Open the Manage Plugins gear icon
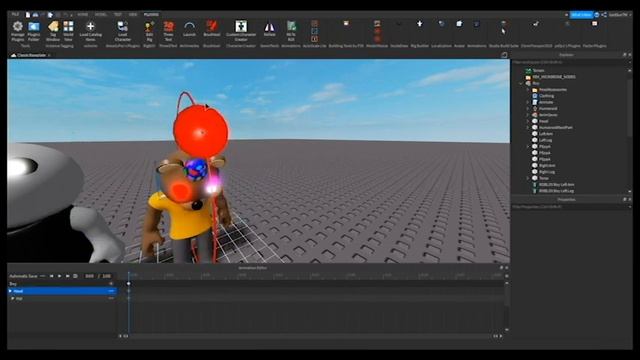This screenshot has height=360, width=640. point(18,27)
